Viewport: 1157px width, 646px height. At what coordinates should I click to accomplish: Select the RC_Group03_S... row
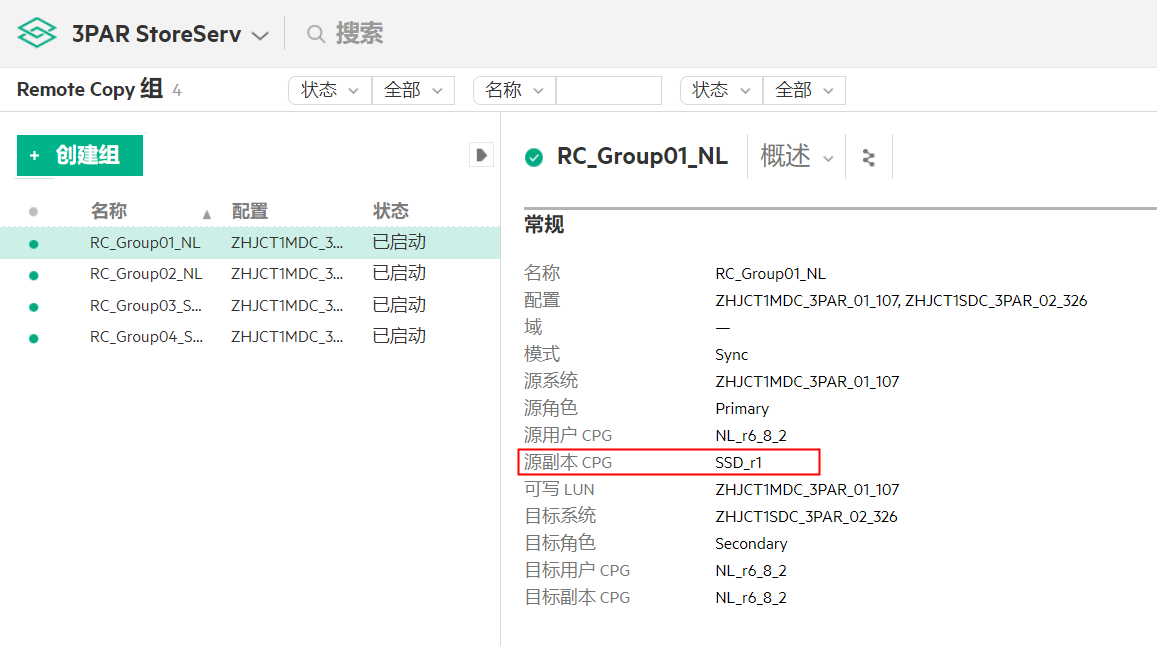(250, 306)
